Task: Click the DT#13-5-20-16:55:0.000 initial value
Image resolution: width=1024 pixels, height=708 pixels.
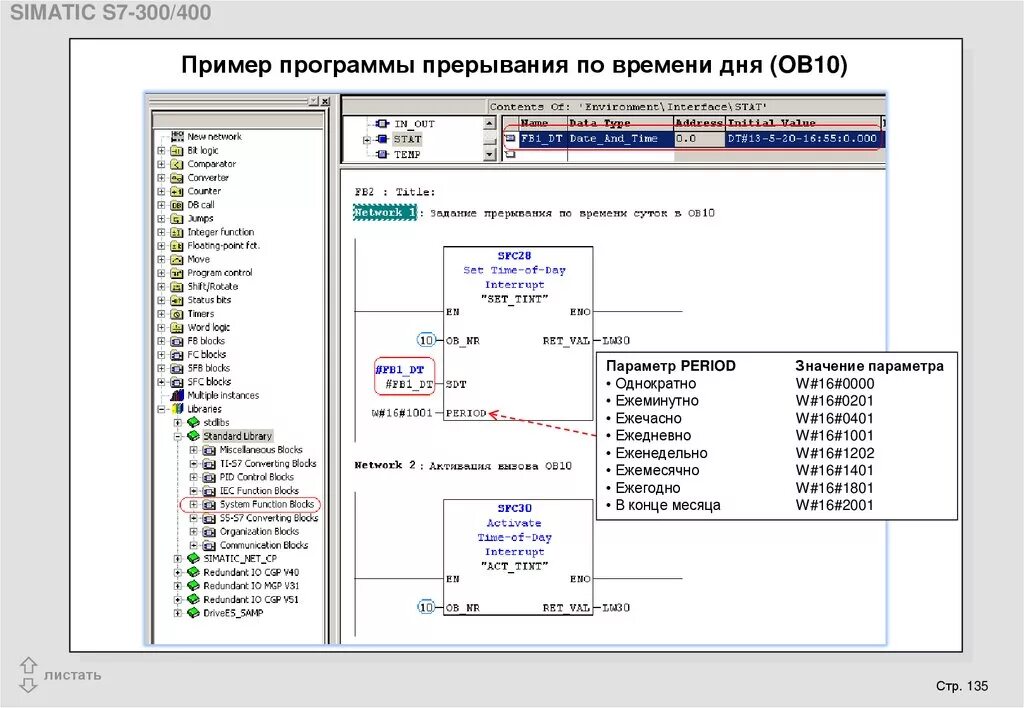Action: pyautogui.click(x=802, y=138)
